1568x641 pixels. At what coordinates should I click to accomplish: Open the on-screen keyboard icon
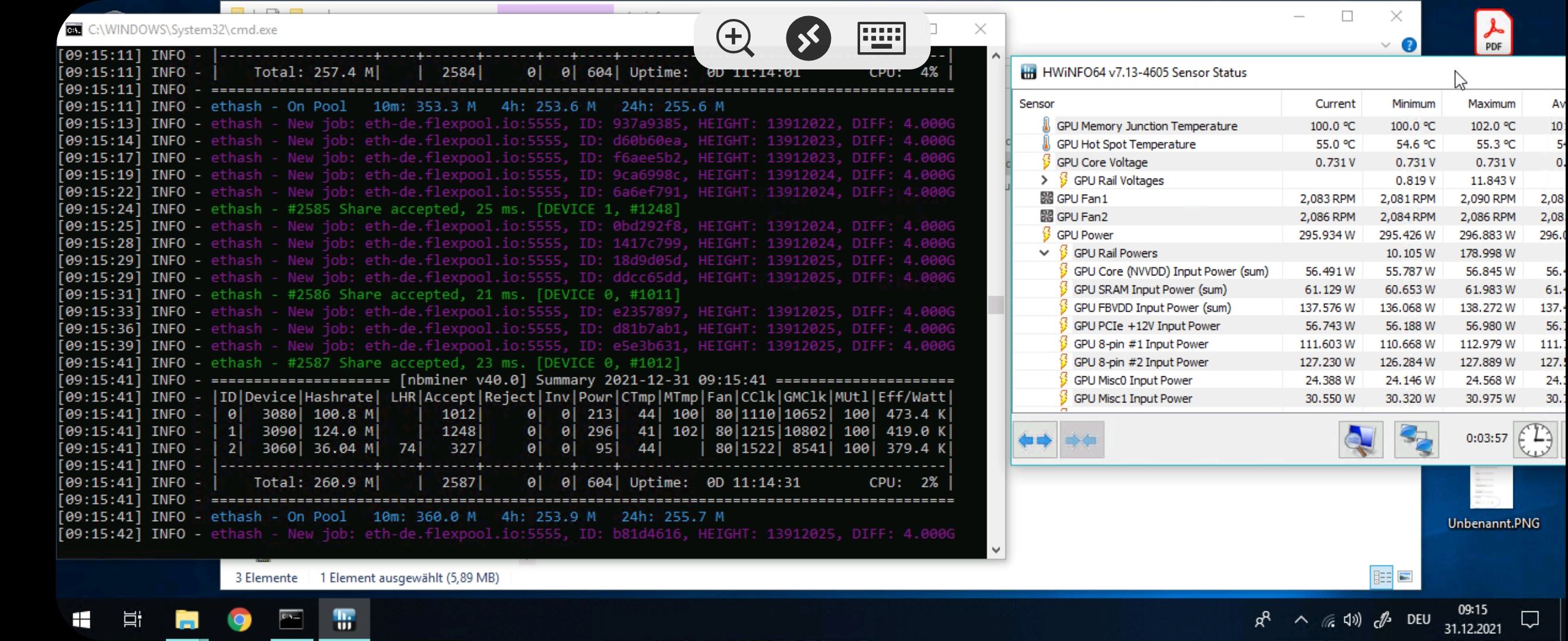881,39
